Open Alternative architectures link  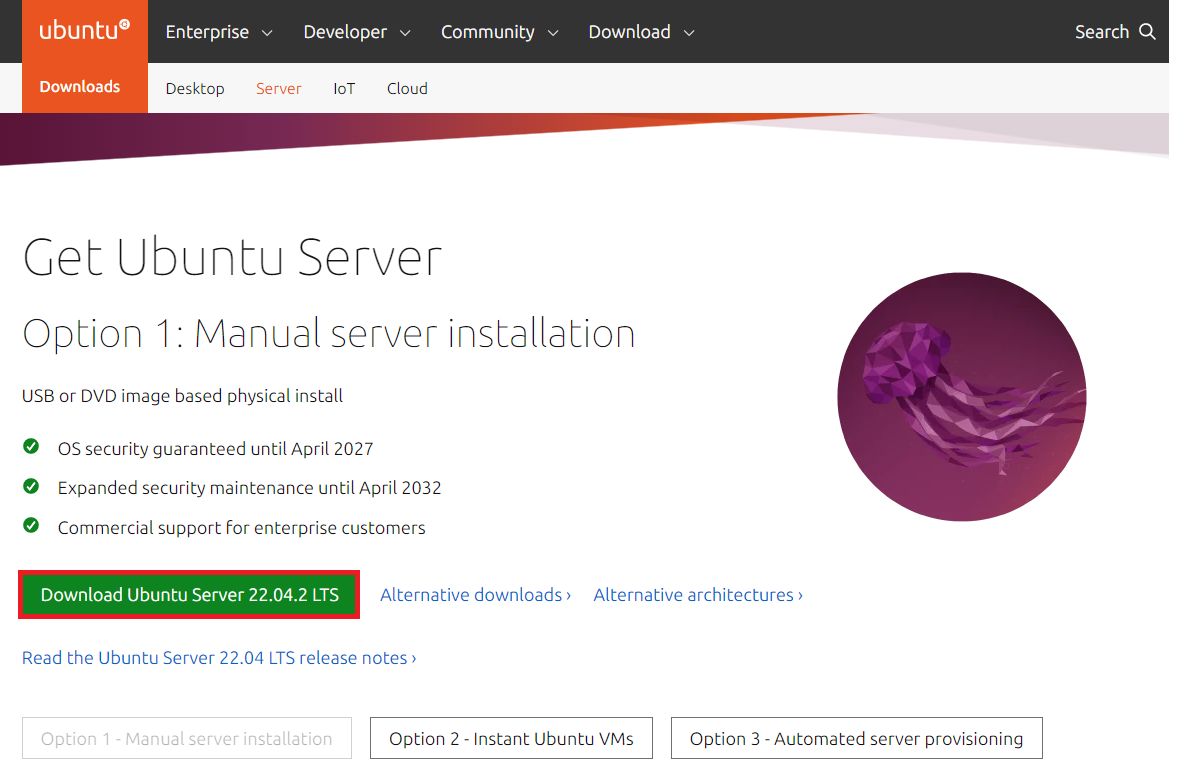[x=698, y=595]
